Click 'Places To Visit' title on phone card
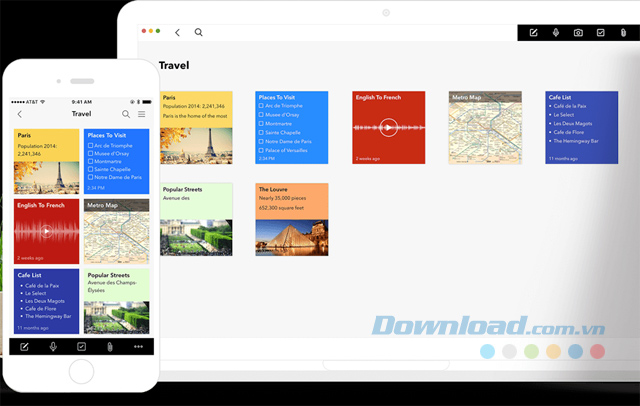Image resolution: width=640 pixels, height=406 pixels. (107, 135)
